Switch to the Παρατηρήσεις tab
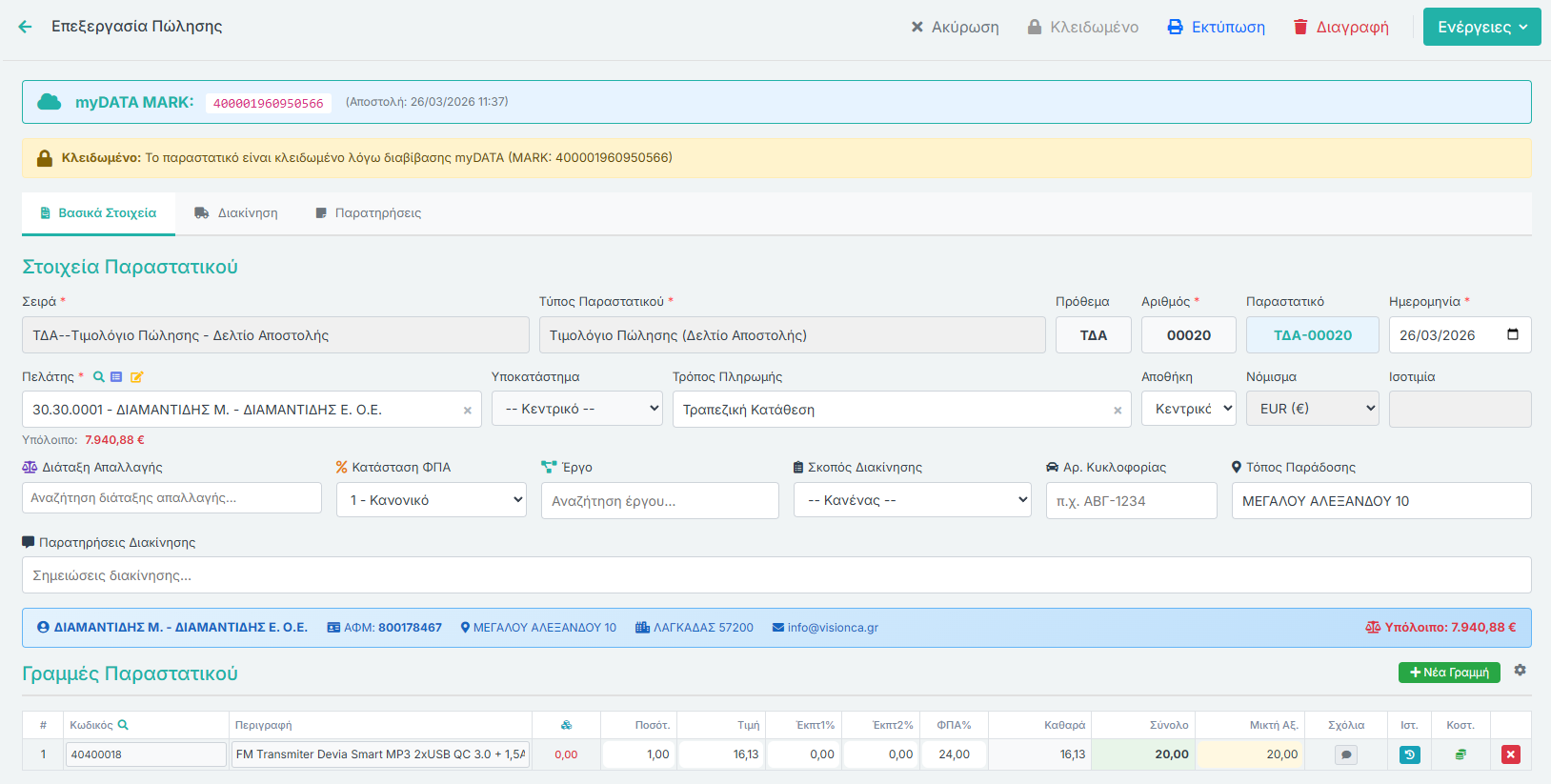The width and height of the screenshot is (1551, 784). point(369,213)
